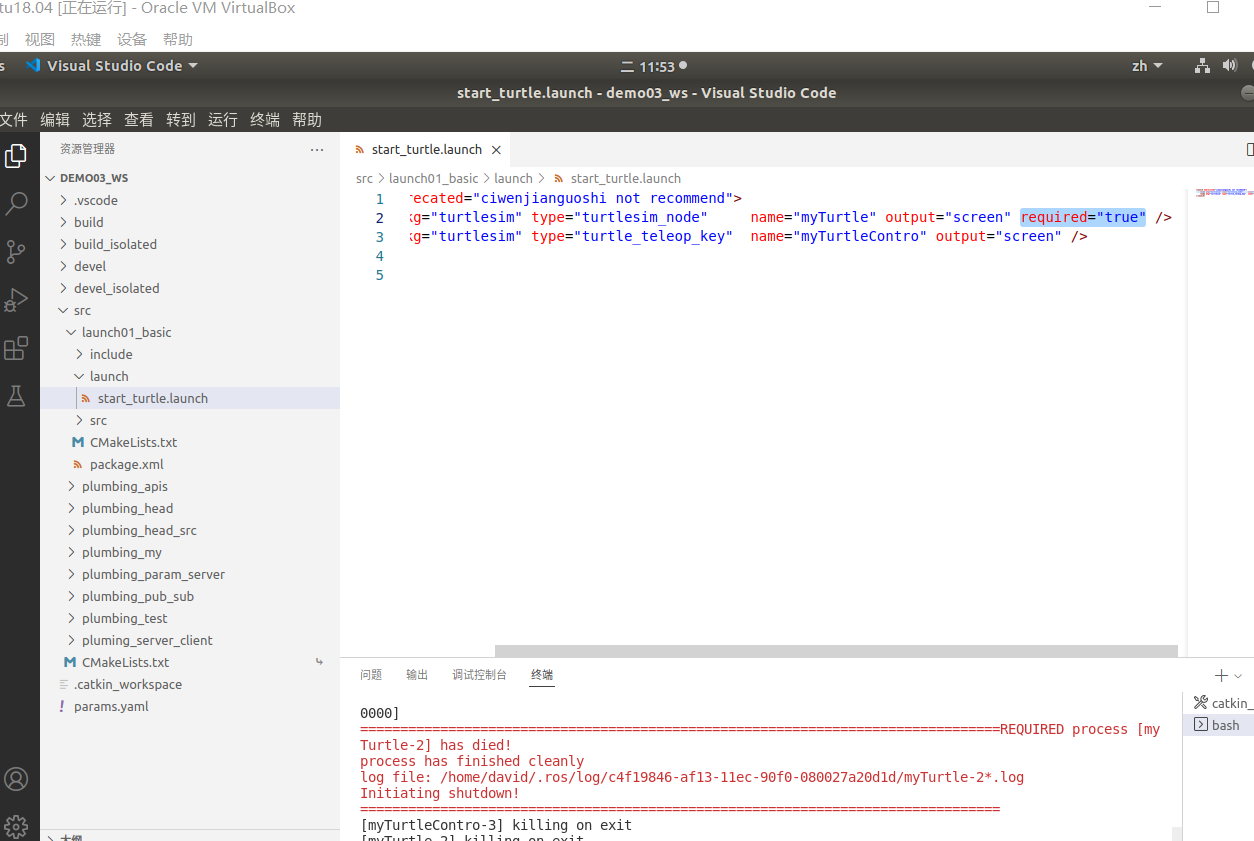Expand the plumbing_my folder
The height and width of the screenshot is (841, 1254).
[190, 552]
